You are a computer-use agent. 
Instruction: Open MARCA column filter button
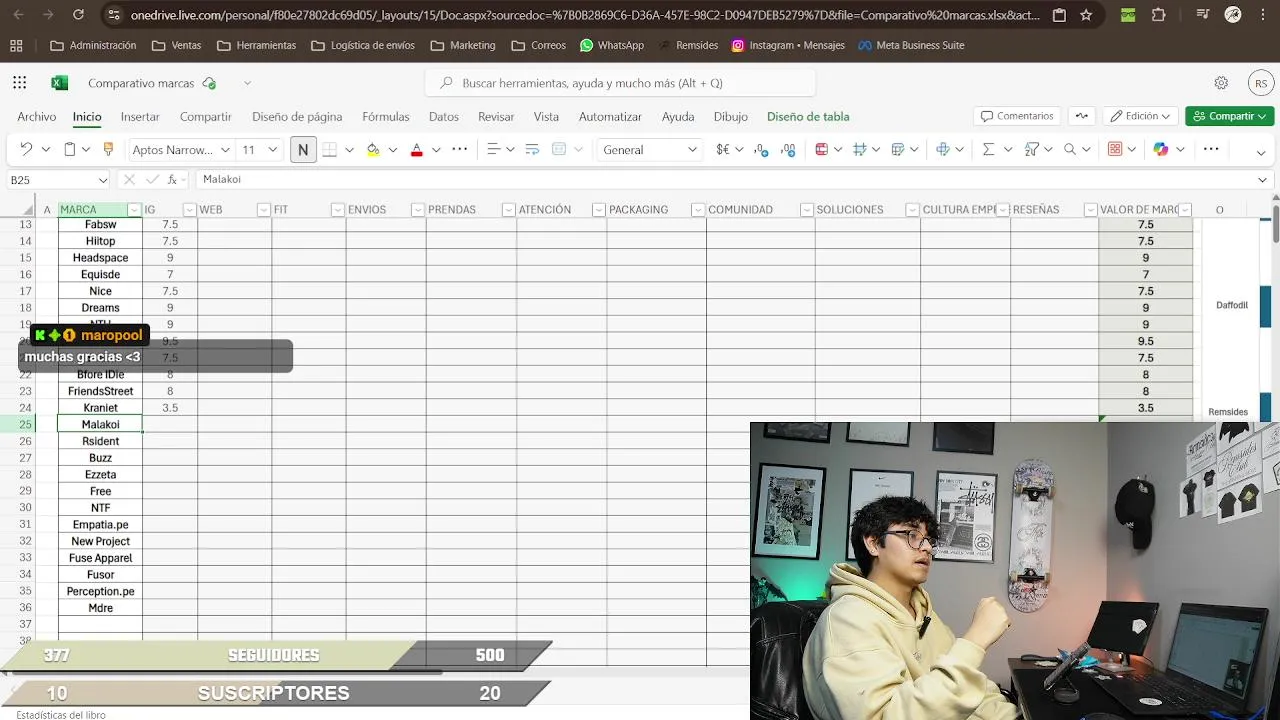tap(134, 210)
